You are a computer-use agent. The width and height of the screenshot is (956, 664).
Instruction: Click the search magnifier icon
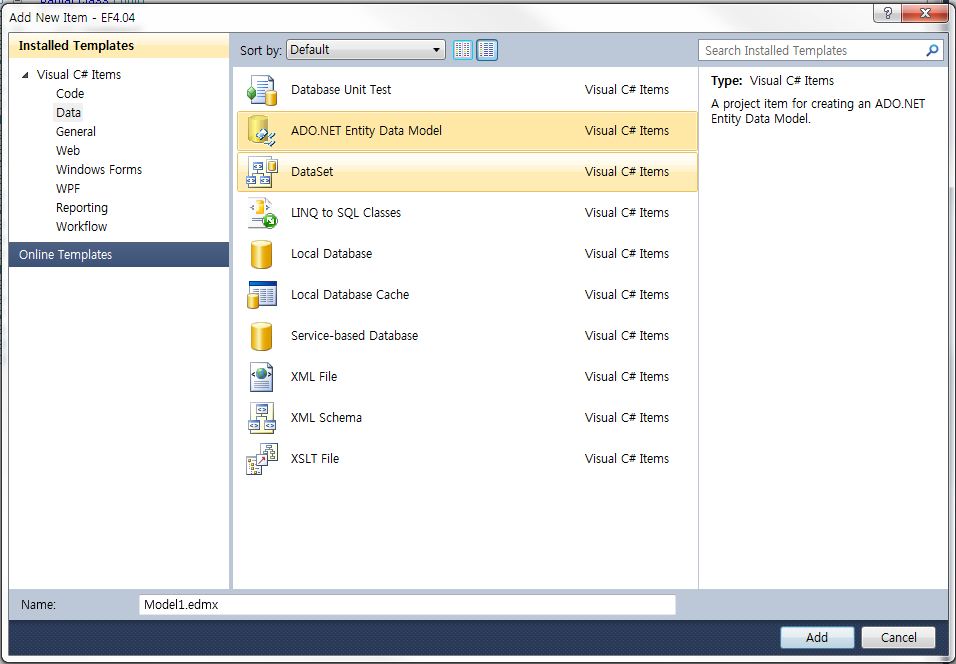[932, 51]
